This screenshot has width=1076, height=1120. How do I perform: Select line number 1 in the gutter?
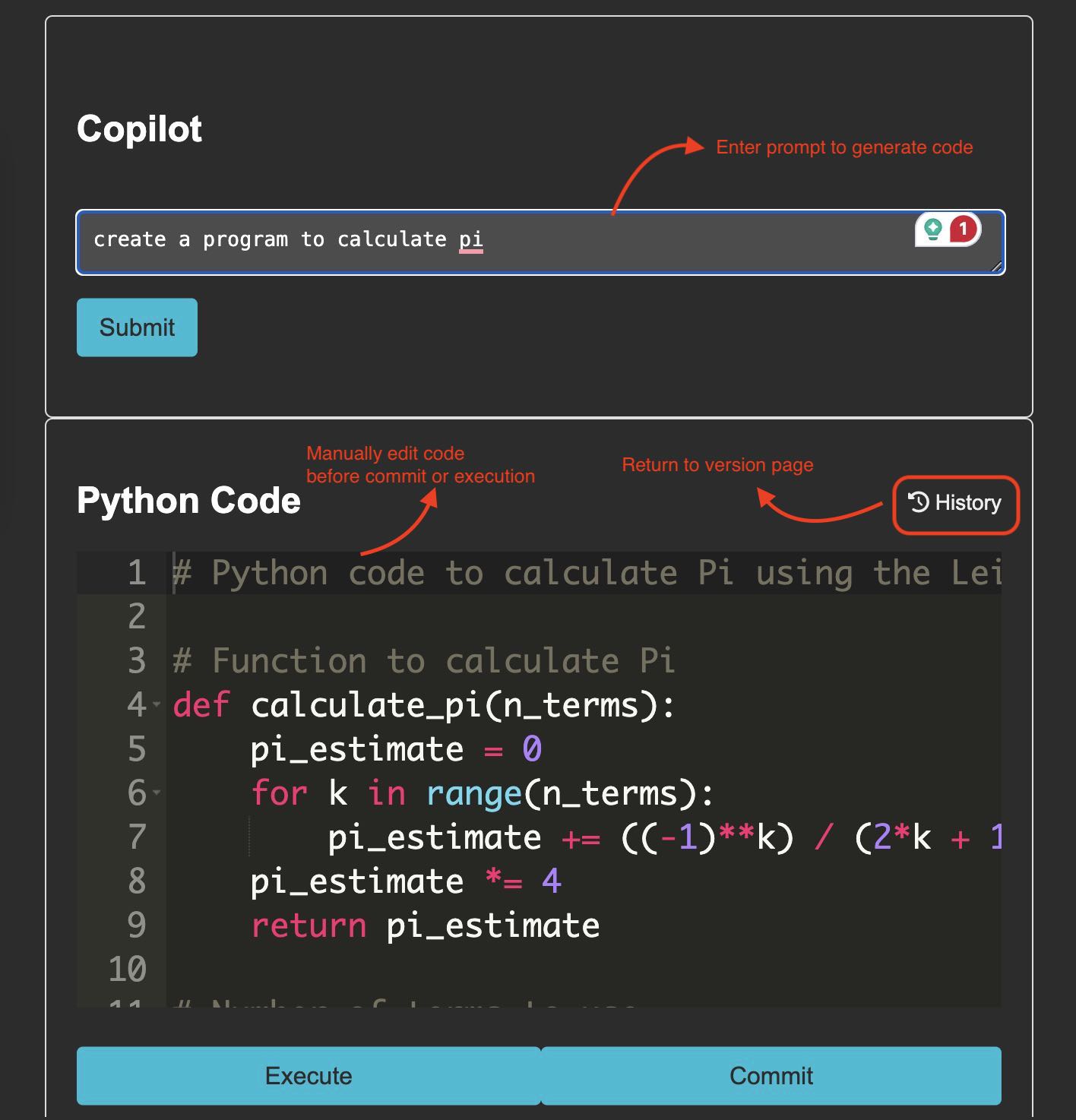click(137, 573)
